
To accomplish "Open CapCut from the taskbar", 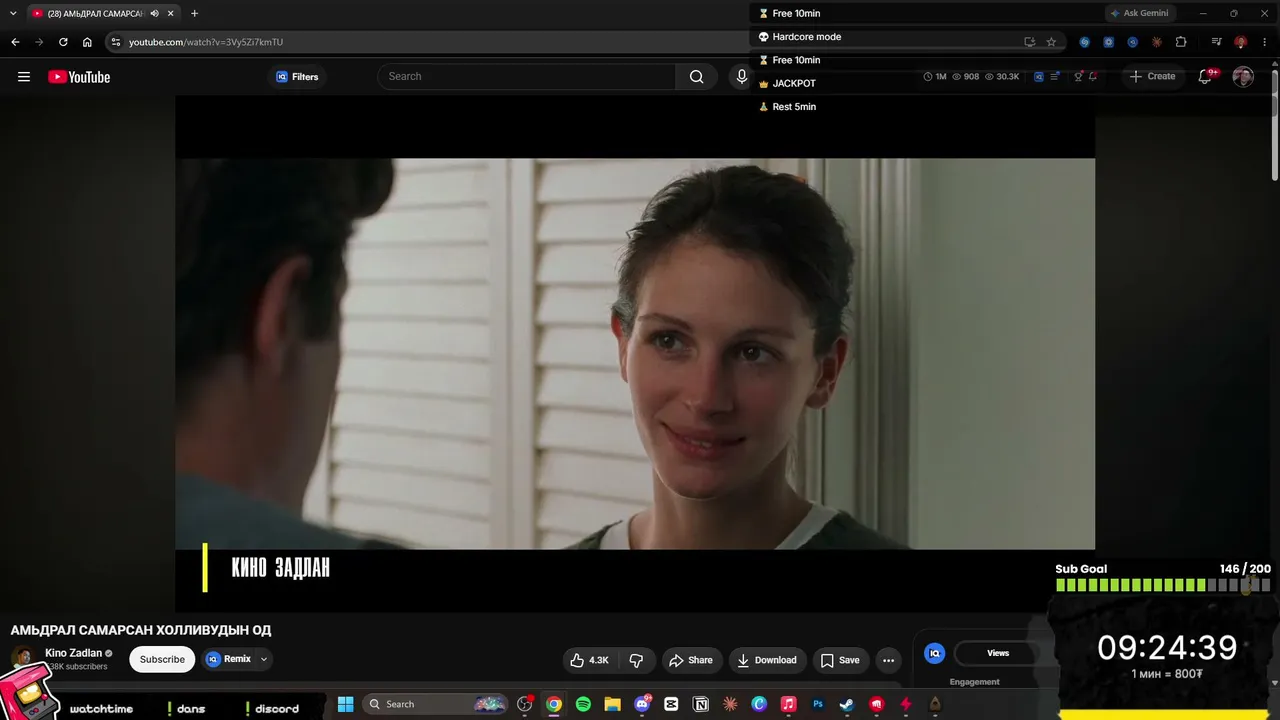I will pos(671,704).
